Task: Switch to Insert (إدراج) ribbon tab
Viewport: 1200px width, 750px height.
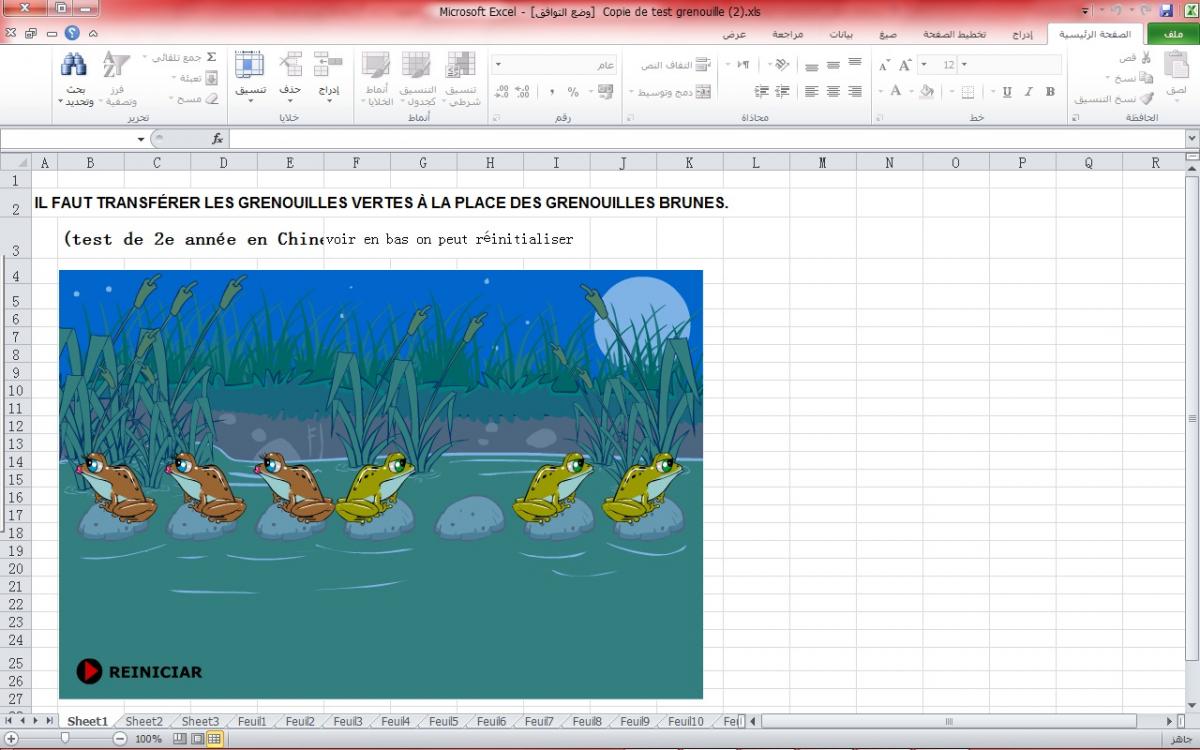Action: [1022, 34]
